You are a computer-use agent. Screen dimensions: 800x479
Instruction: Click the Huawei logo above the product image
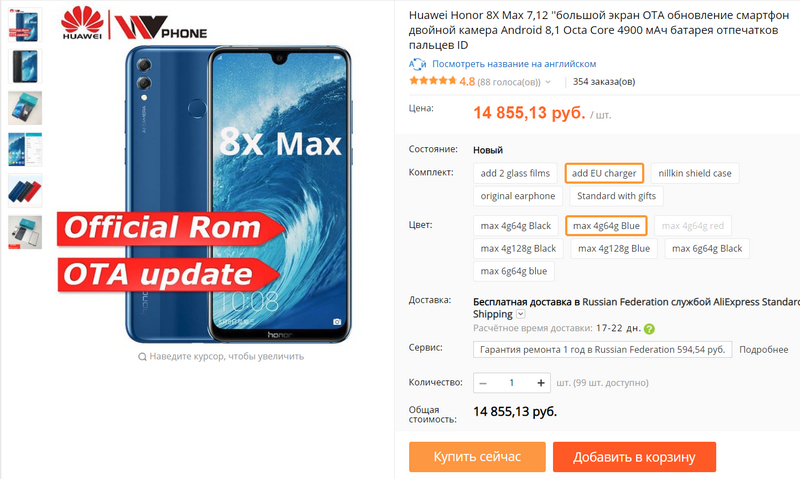(82, 23)
